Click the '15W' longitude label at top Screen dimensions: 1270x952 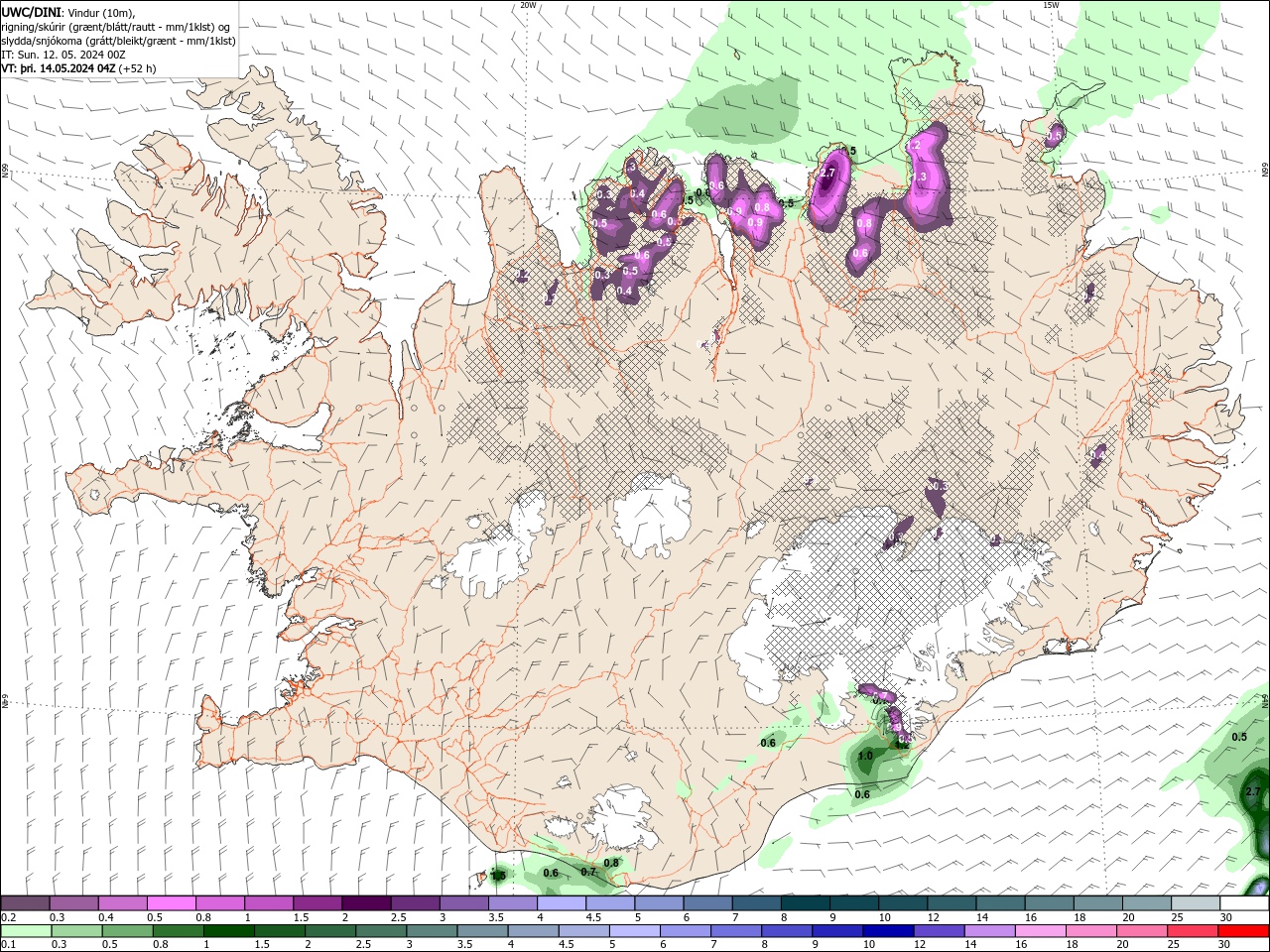(x=1051, y=5)
